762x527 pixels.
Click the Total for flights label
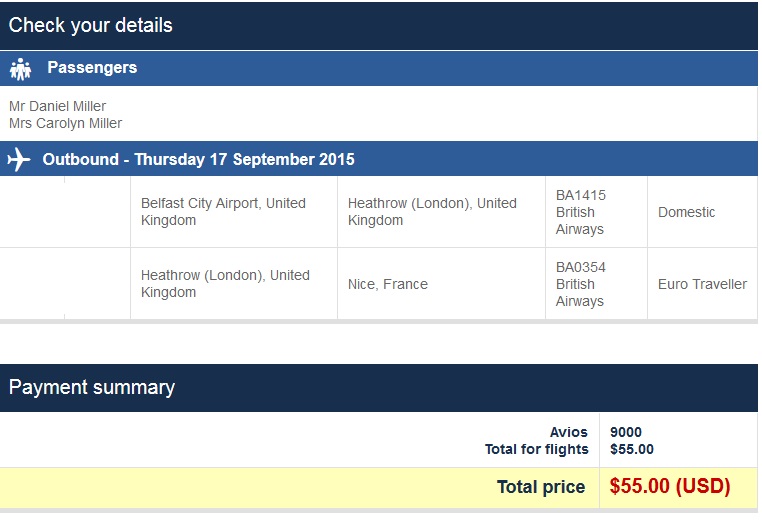tap(537, 450)
